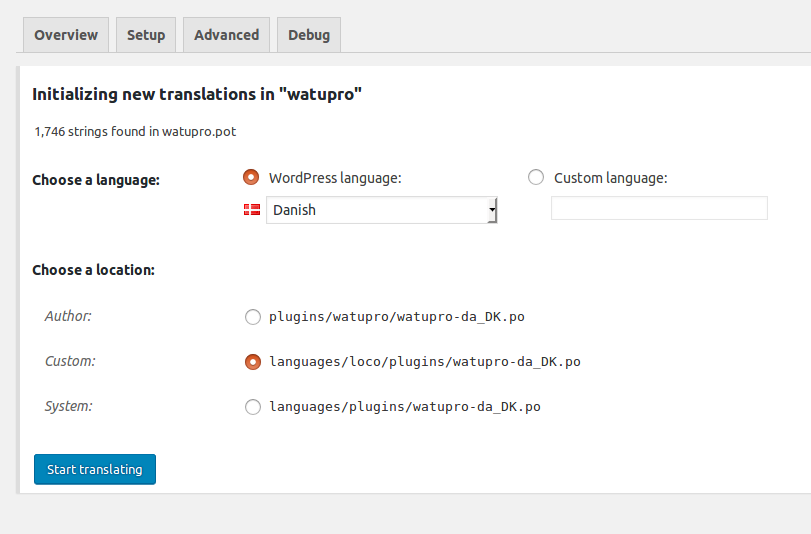Go to the Advanced tab
The height and width of the screenshot is (534, 811).
227,35
